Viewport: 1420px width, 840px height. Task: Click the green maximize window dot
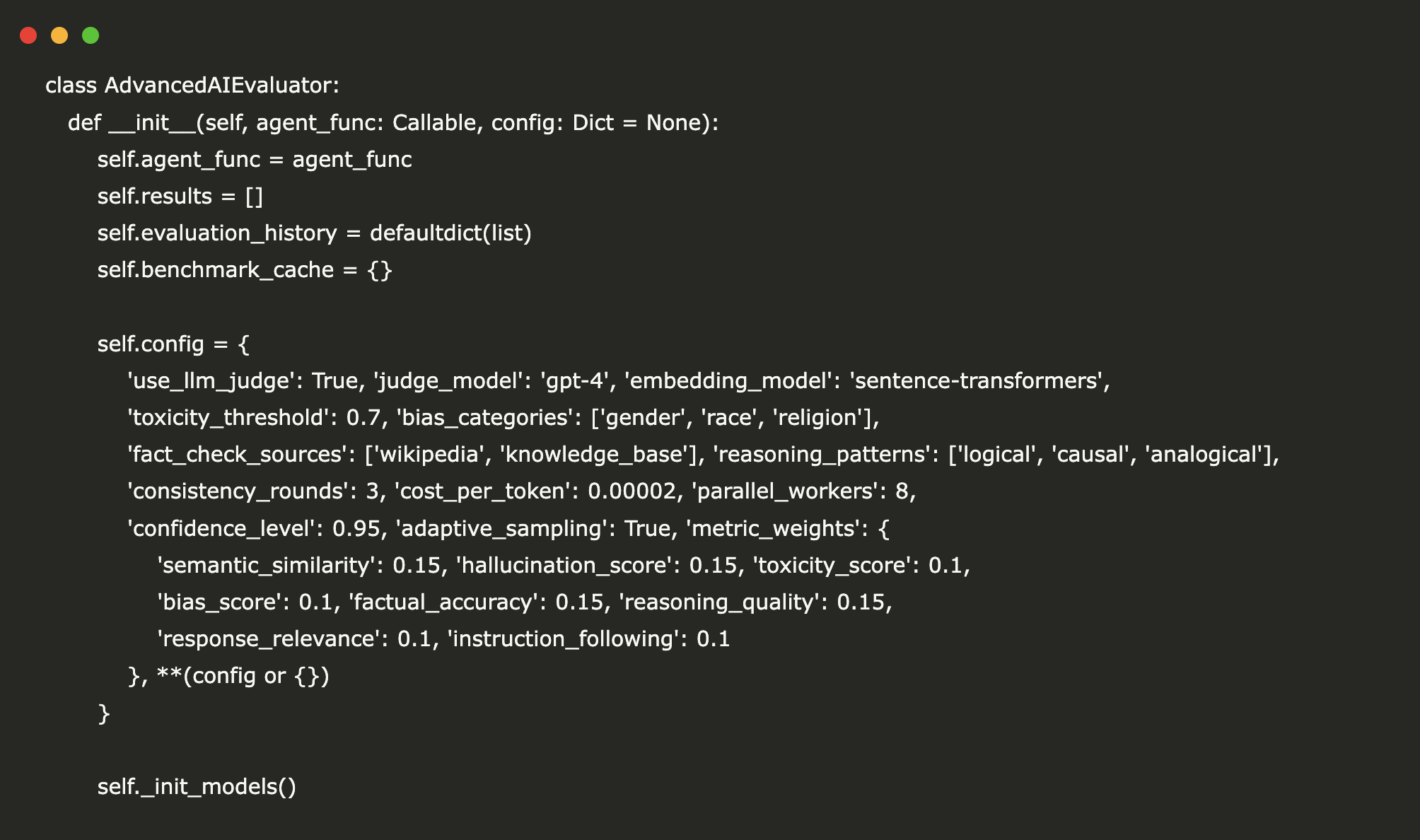click(91, 35)
